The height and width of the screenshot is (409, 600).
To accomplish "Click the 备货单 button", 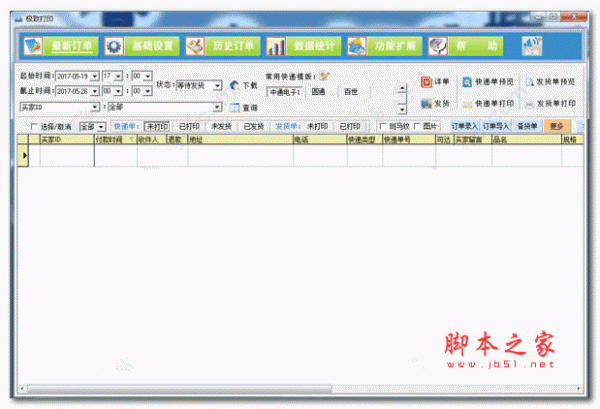I will coord(527,126).
